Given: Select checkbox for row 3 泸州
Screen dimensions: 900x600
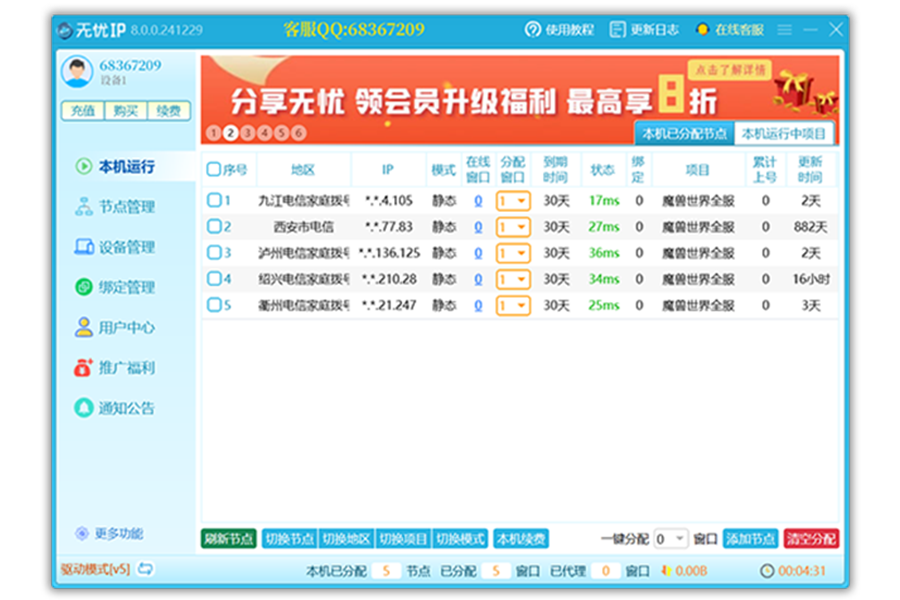Looking at the screenshot, I should click(213, 252).
